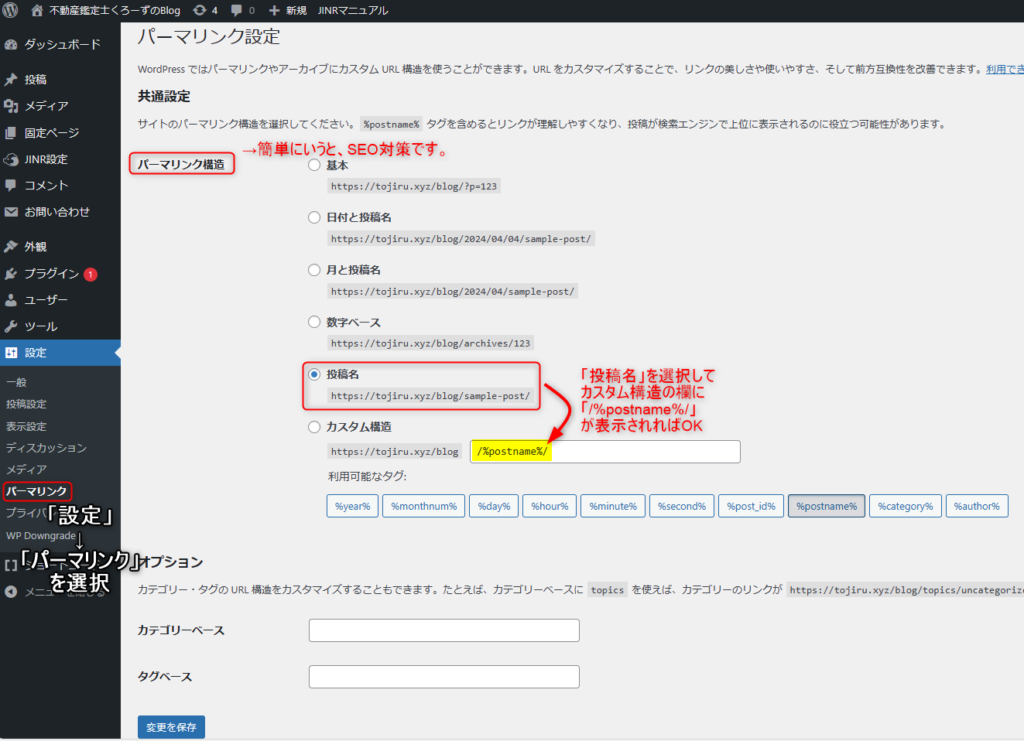1024x741 pixels.
Task: Click the home icon beside site name
Action: click(37, 10)
